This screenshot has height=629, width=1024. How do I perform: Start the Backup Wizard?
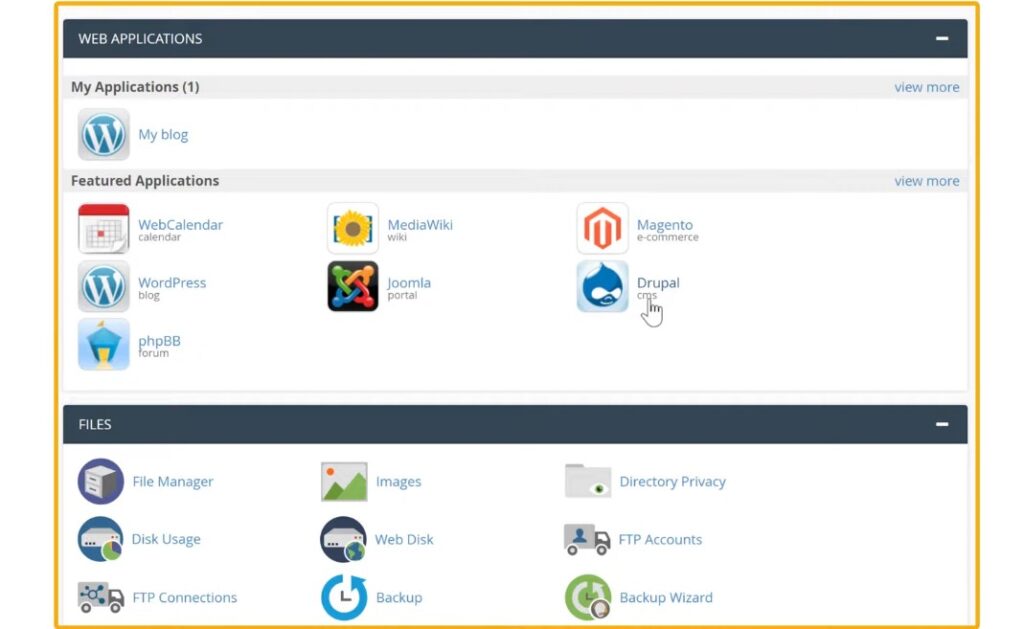pos(667,597)
